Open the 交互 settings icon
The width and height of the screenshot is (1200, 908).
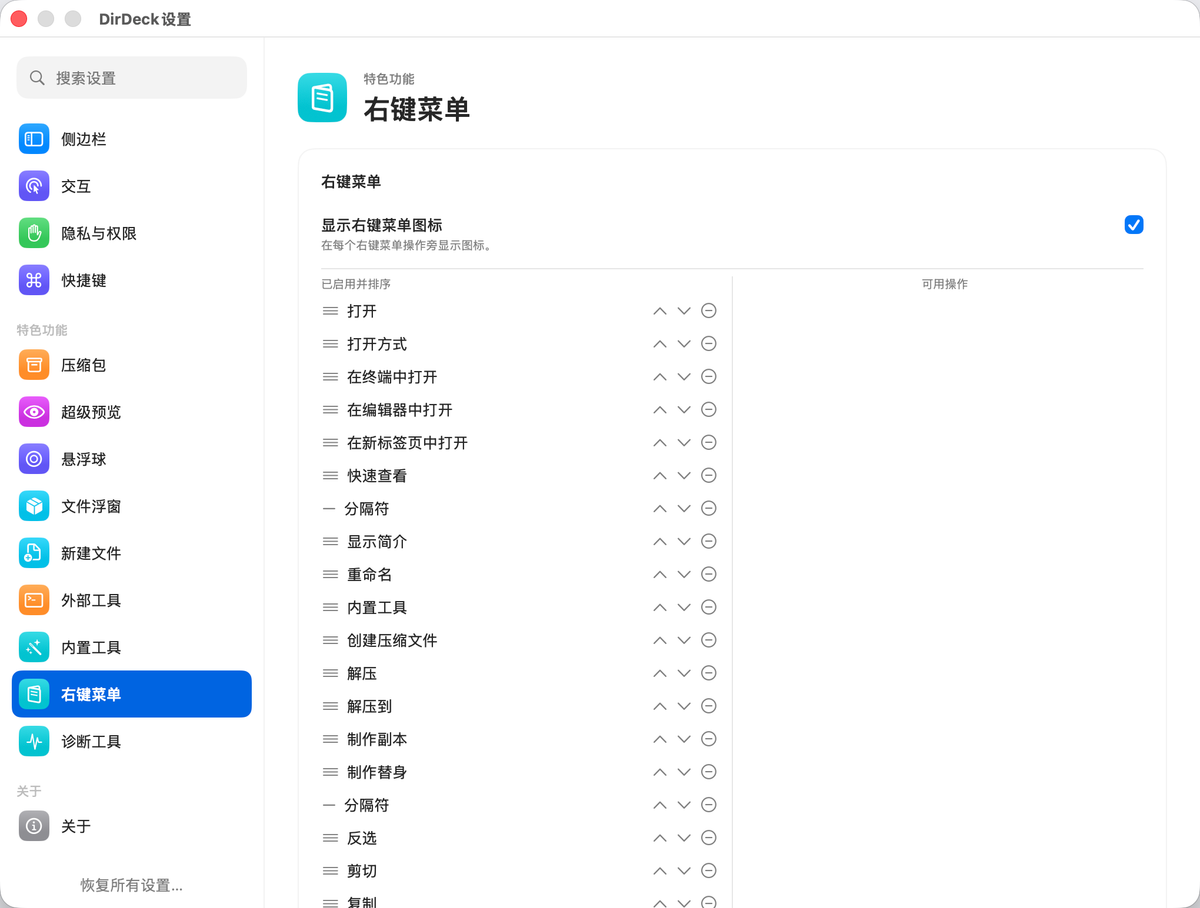click(x=34, y=186)
